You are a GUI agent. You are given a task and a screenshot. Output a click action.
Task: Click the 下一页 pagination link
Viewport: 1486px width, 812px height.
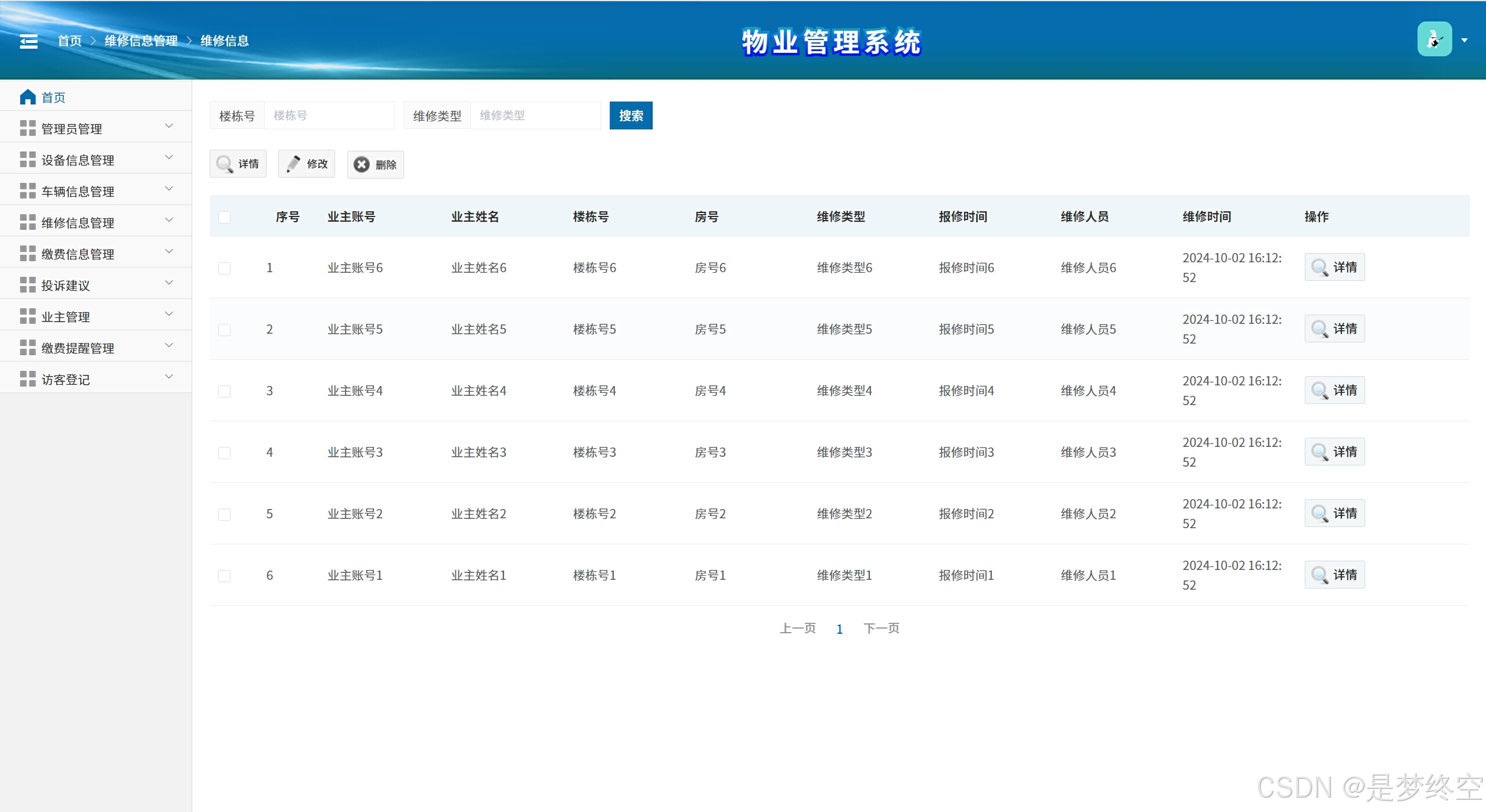pyautogui.click(x=881, y=629)
